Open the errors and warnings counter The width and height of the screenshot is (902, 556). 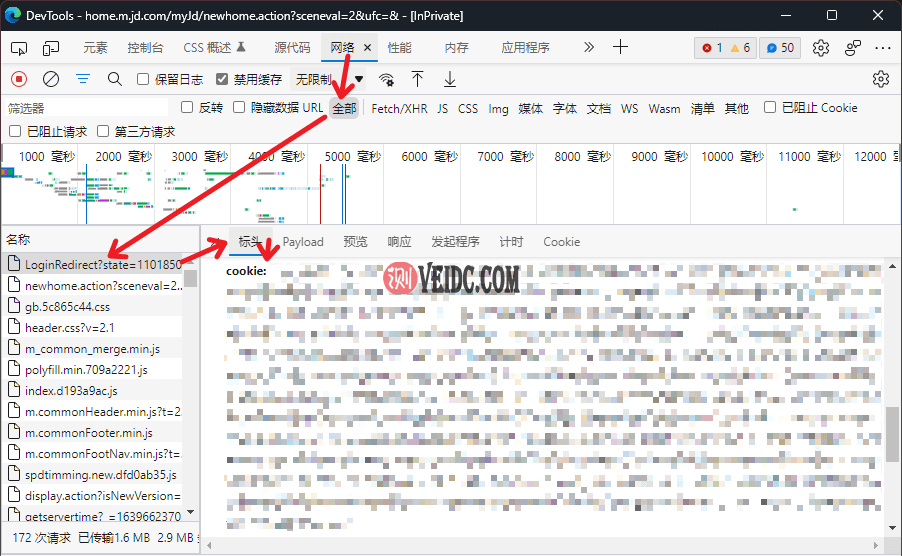[725, 48]
